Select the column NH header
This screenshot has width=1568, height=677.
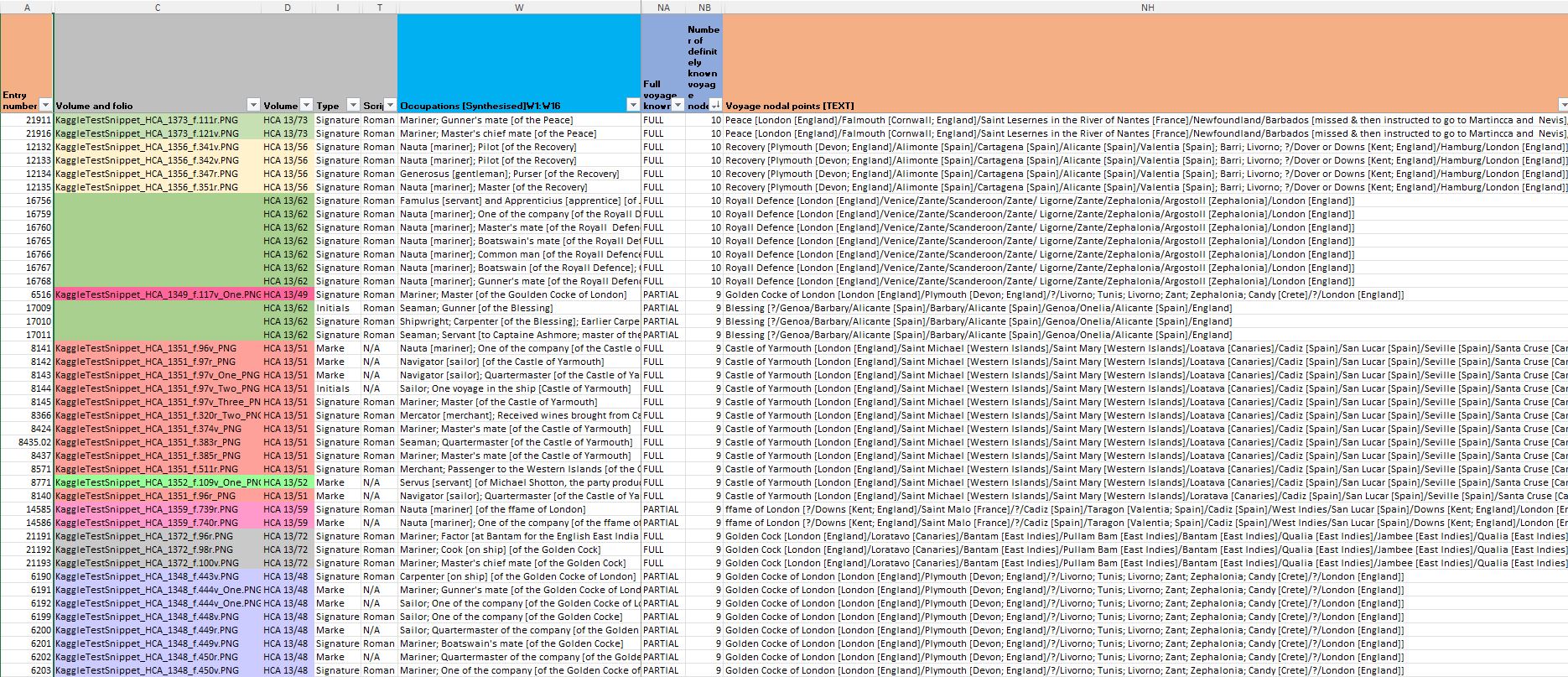tap(1146, 8)
